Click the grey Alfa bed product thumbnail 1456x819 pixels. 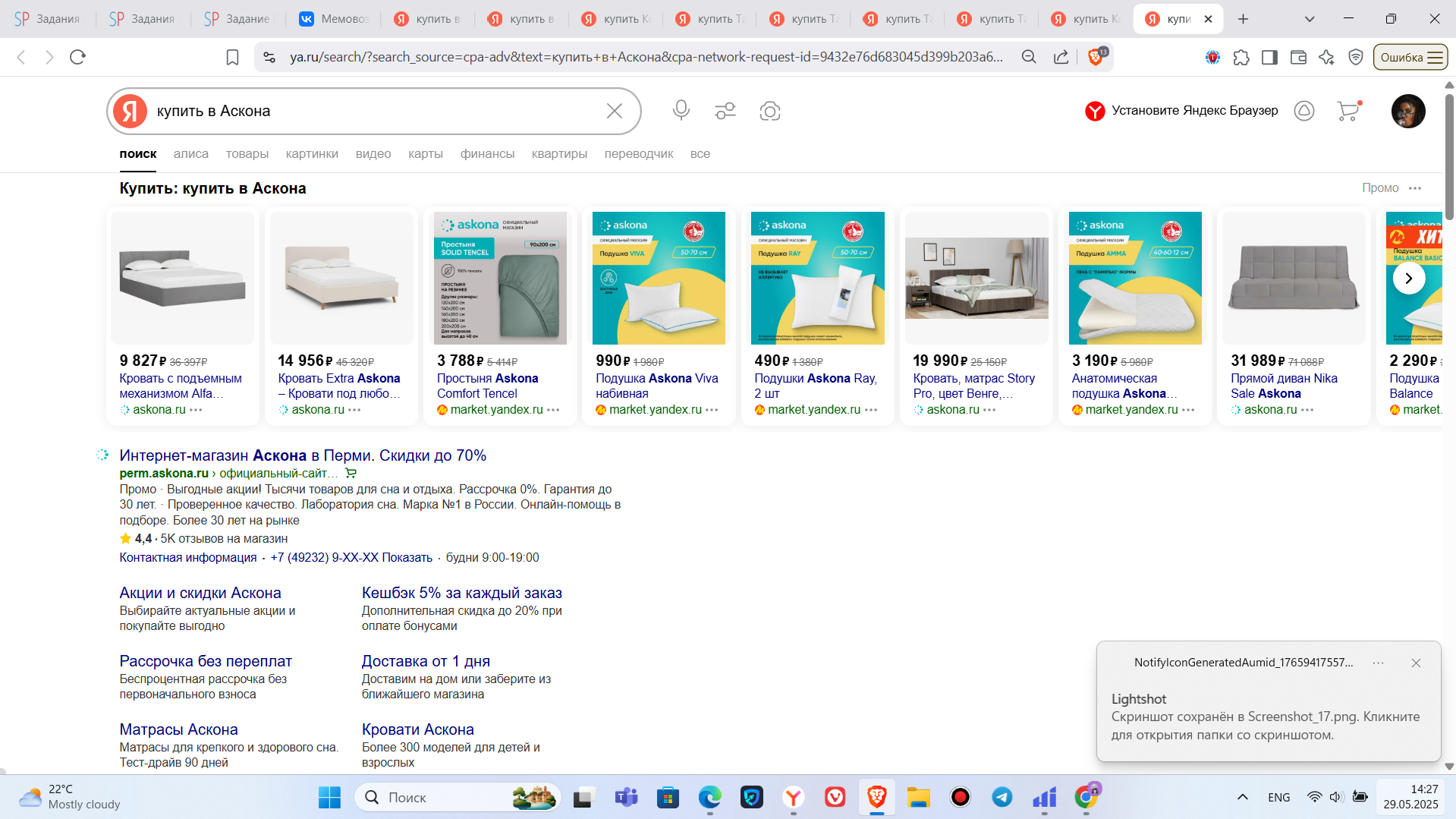click(x=183, y=278)
